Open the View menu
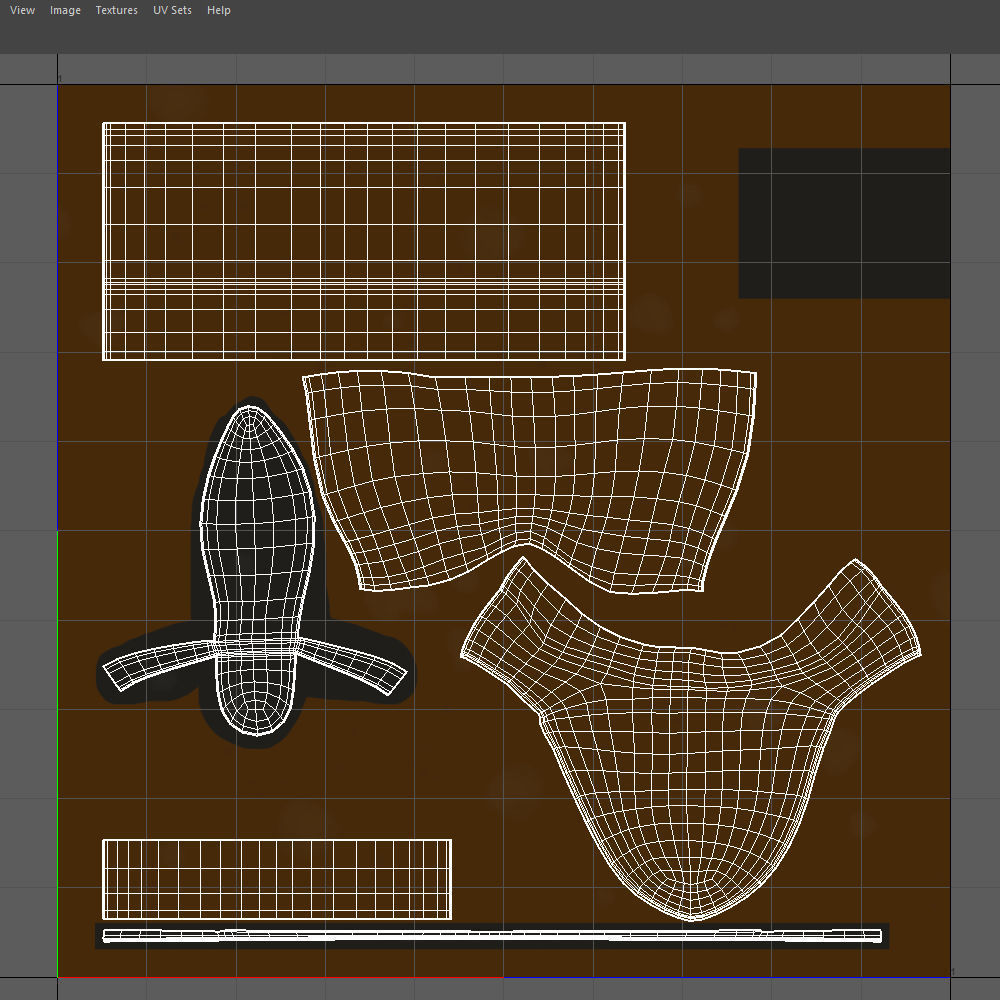This screenshot has width=1000, height=1000. click(22, 10)
